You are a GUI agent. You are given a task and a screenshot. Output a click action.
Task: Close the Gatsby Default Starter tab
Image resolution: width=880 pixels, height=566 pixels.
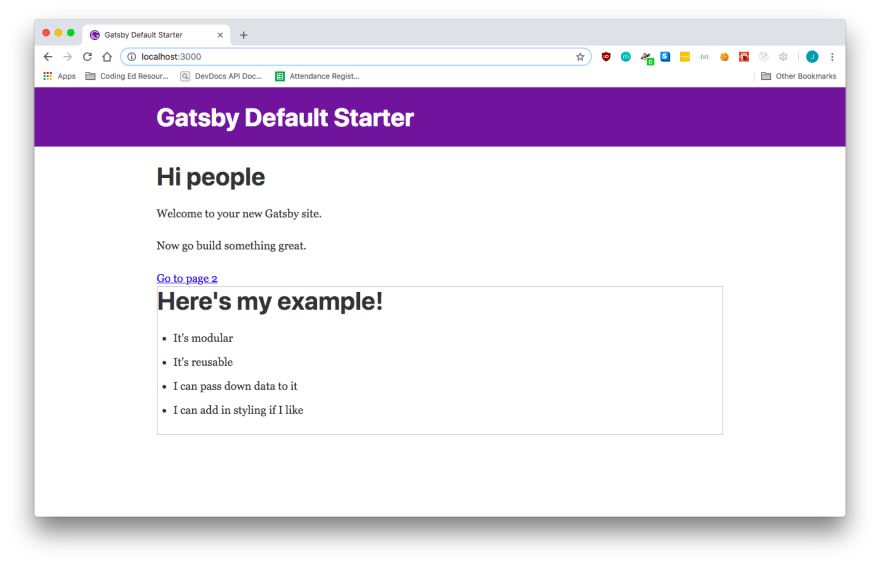220,35
